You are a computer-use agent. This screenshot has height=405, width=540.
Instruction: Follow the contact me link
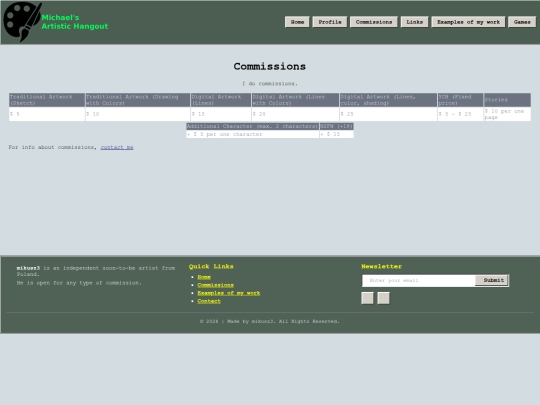click(x=117, y=147)
